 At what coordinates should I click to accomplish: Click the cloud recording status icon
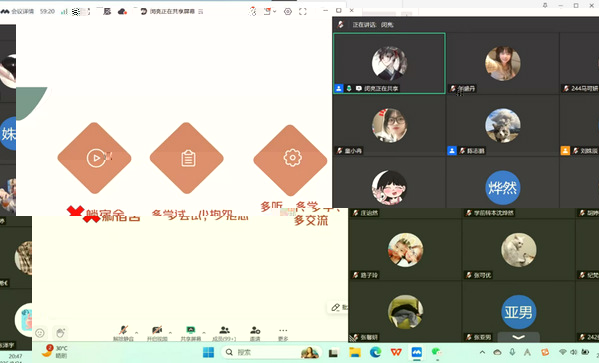pos(122,11)
